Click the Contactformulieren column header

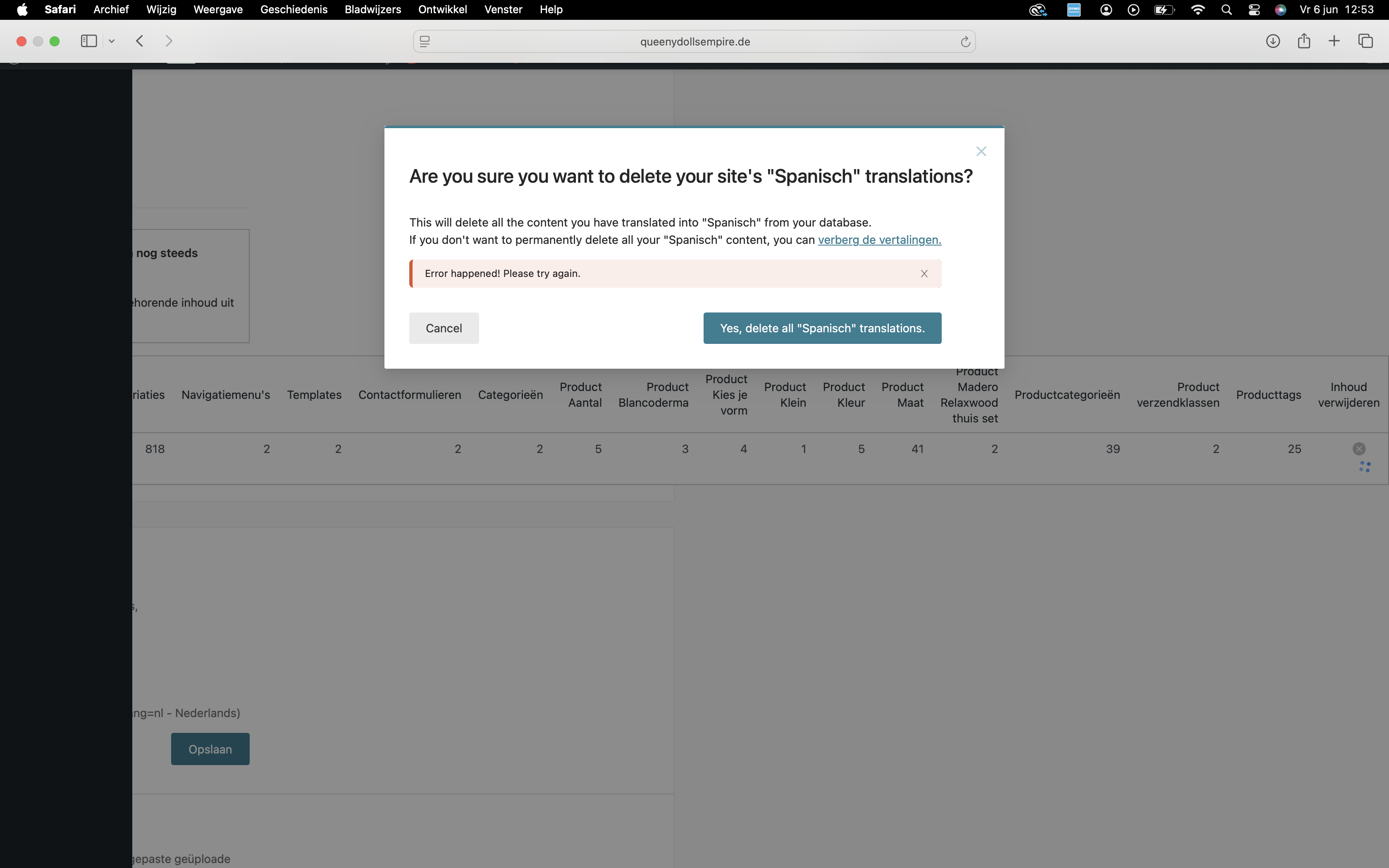(410, 395)
